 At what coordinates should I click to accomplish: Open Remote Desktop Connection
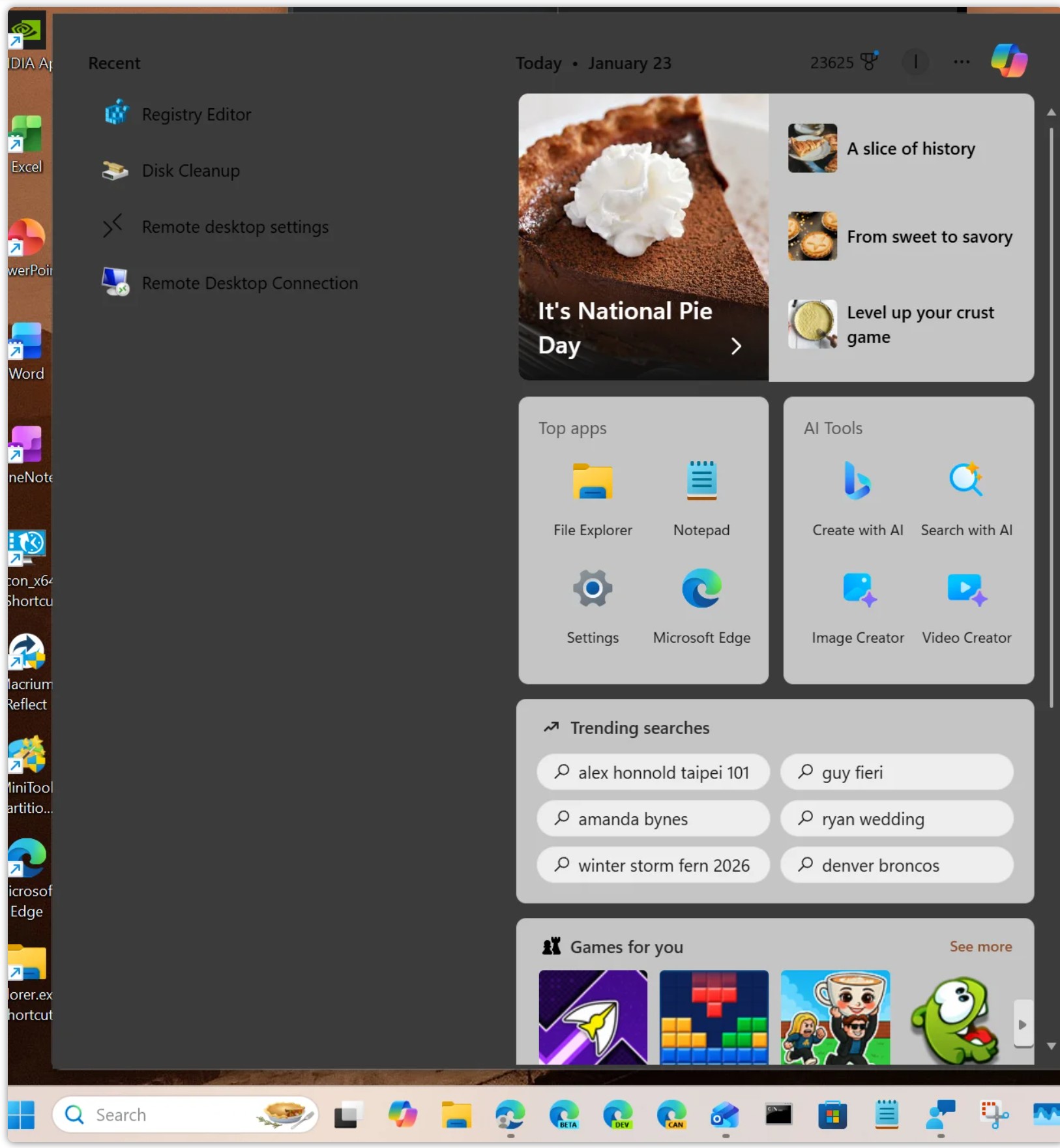pyautogui.click(x=249, y=283)
